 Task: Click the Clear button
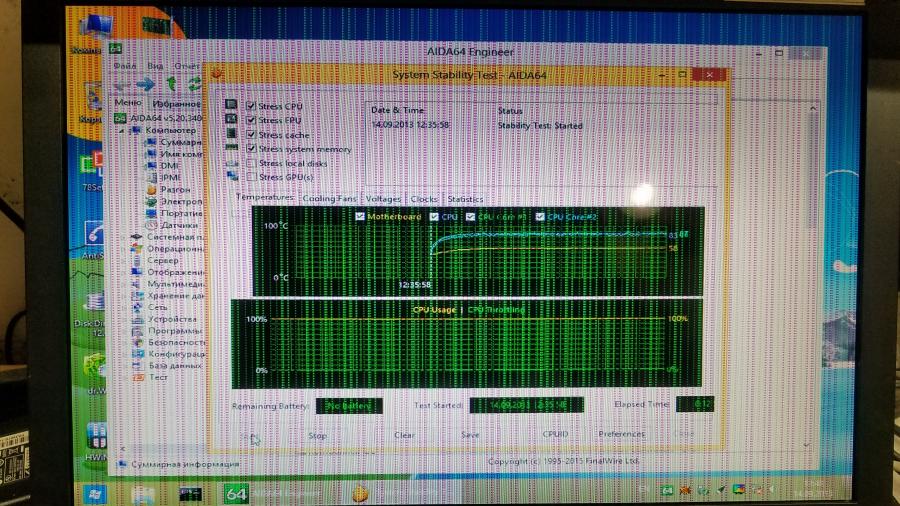[x=404, y=435]
